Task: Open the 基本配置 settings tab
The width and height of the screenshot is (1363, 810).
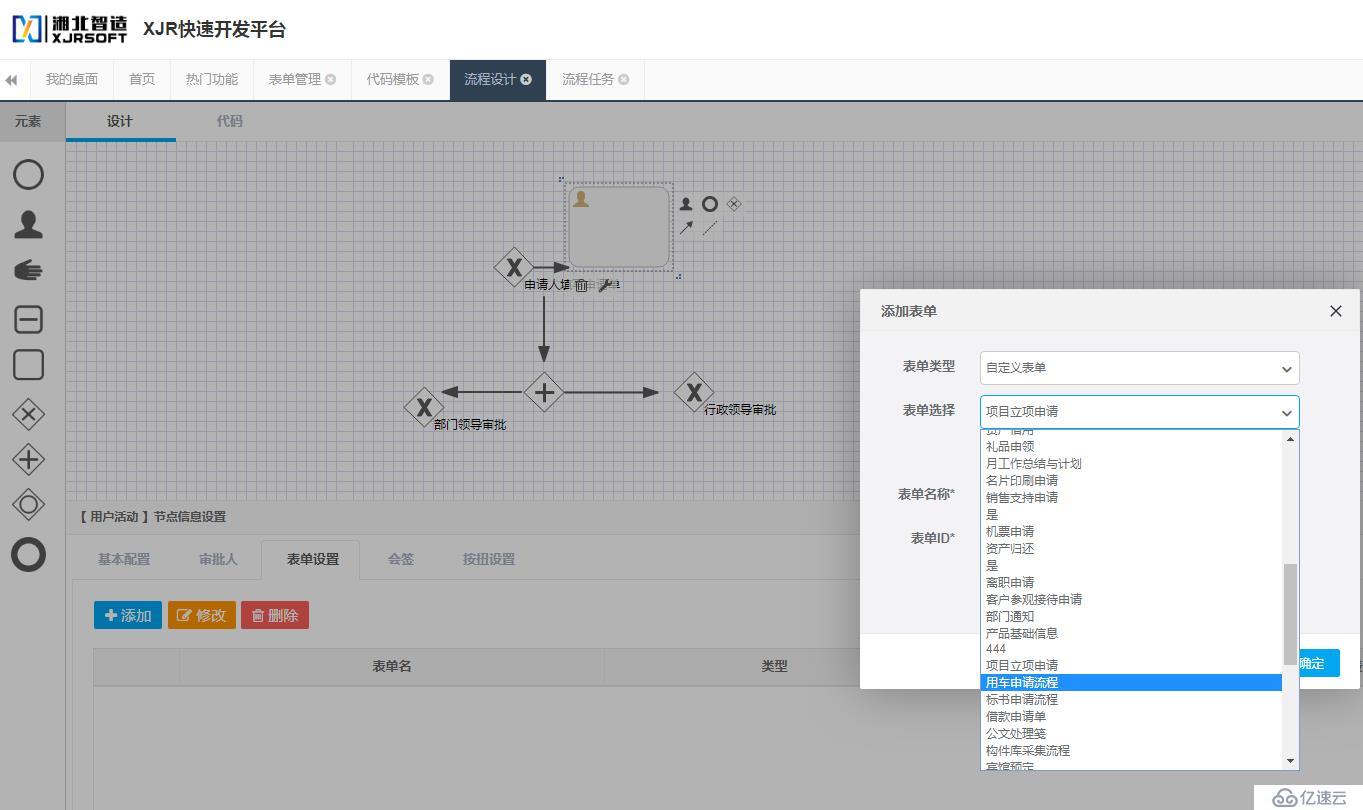Action: 124,560
